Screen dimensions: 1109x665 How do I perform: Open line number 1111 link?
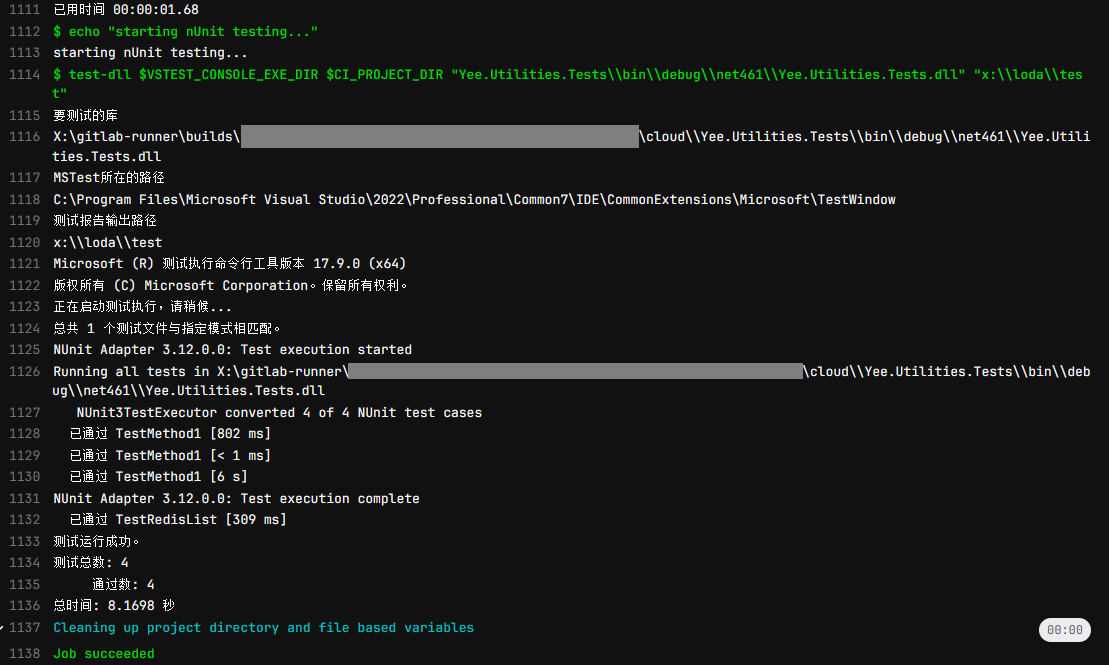(x=24, y=10)
